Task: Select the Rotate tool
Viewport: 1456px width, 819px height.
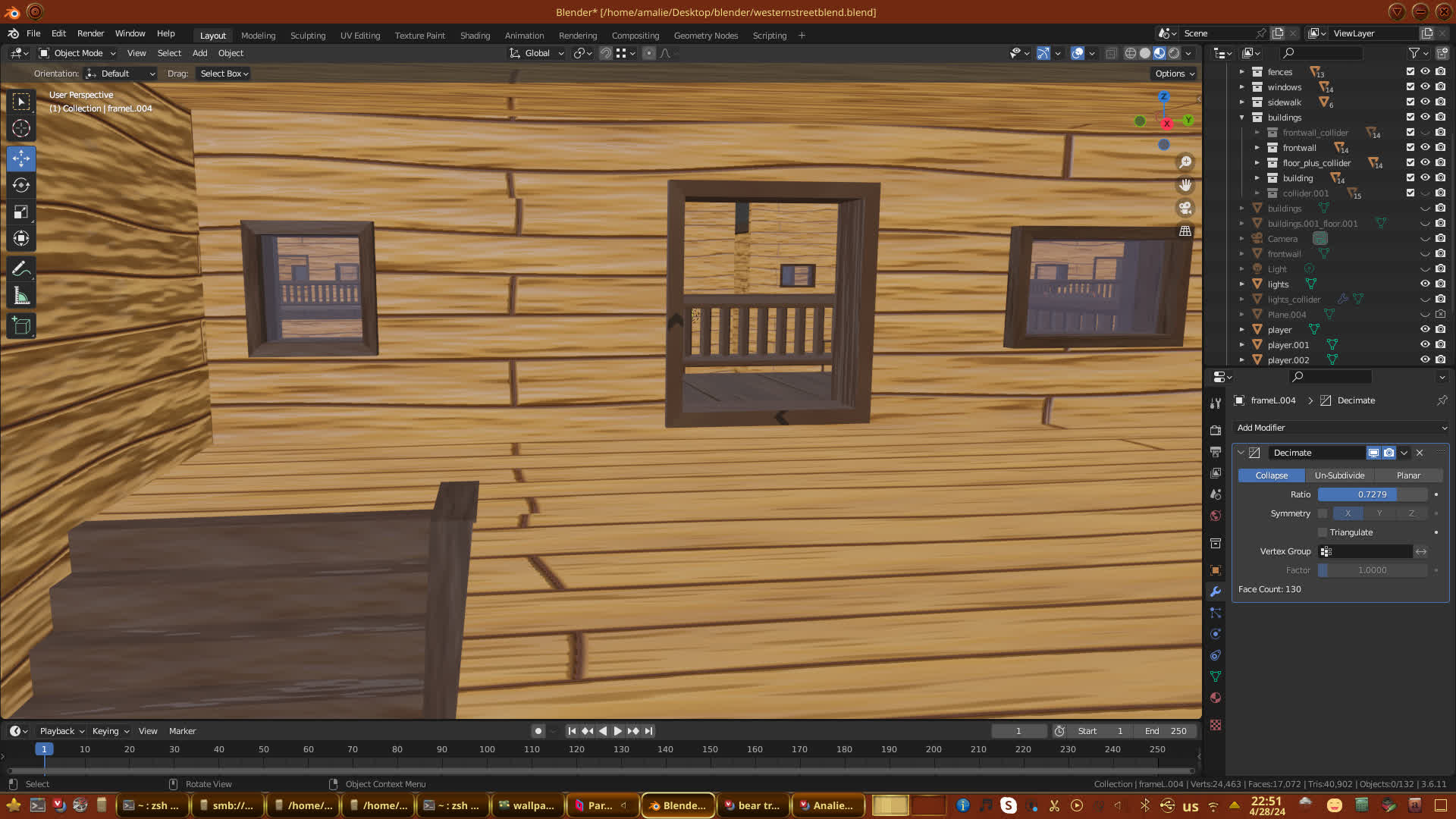Action: 21,185
